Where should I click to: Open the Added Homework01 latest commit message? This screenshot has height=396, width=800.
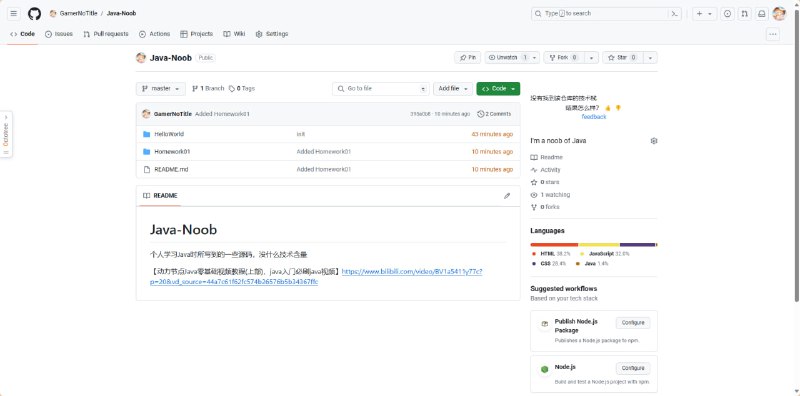tap(222, 114)
